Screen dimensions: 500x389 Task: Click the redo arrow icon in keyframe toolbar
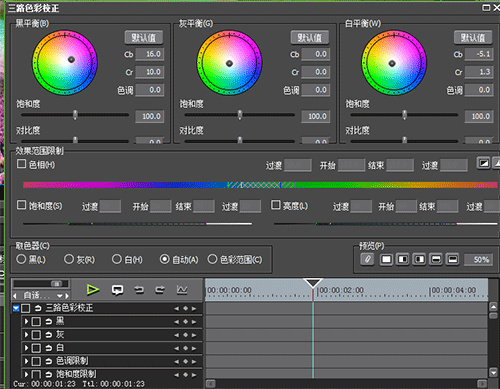pyautogui.click(x=160, y=290)
